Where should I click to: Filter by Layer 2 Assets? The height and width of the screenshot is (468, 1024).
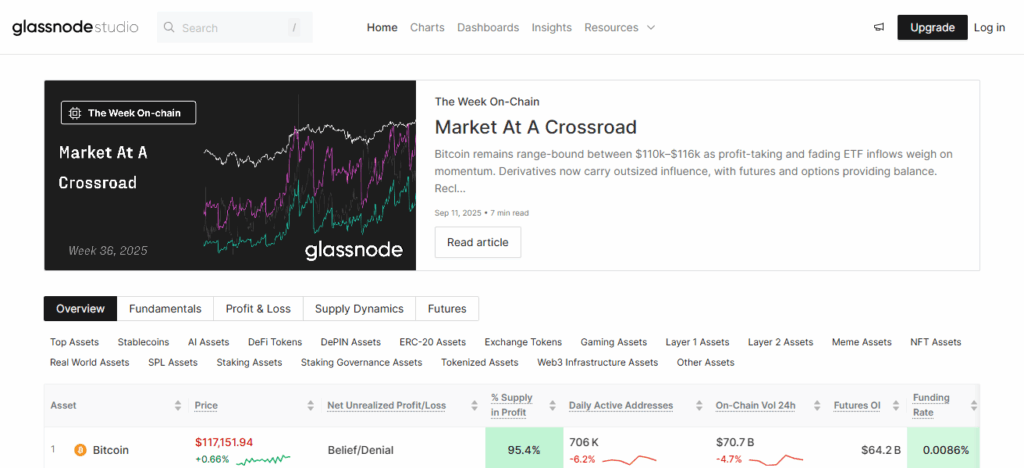pos(780,342)
